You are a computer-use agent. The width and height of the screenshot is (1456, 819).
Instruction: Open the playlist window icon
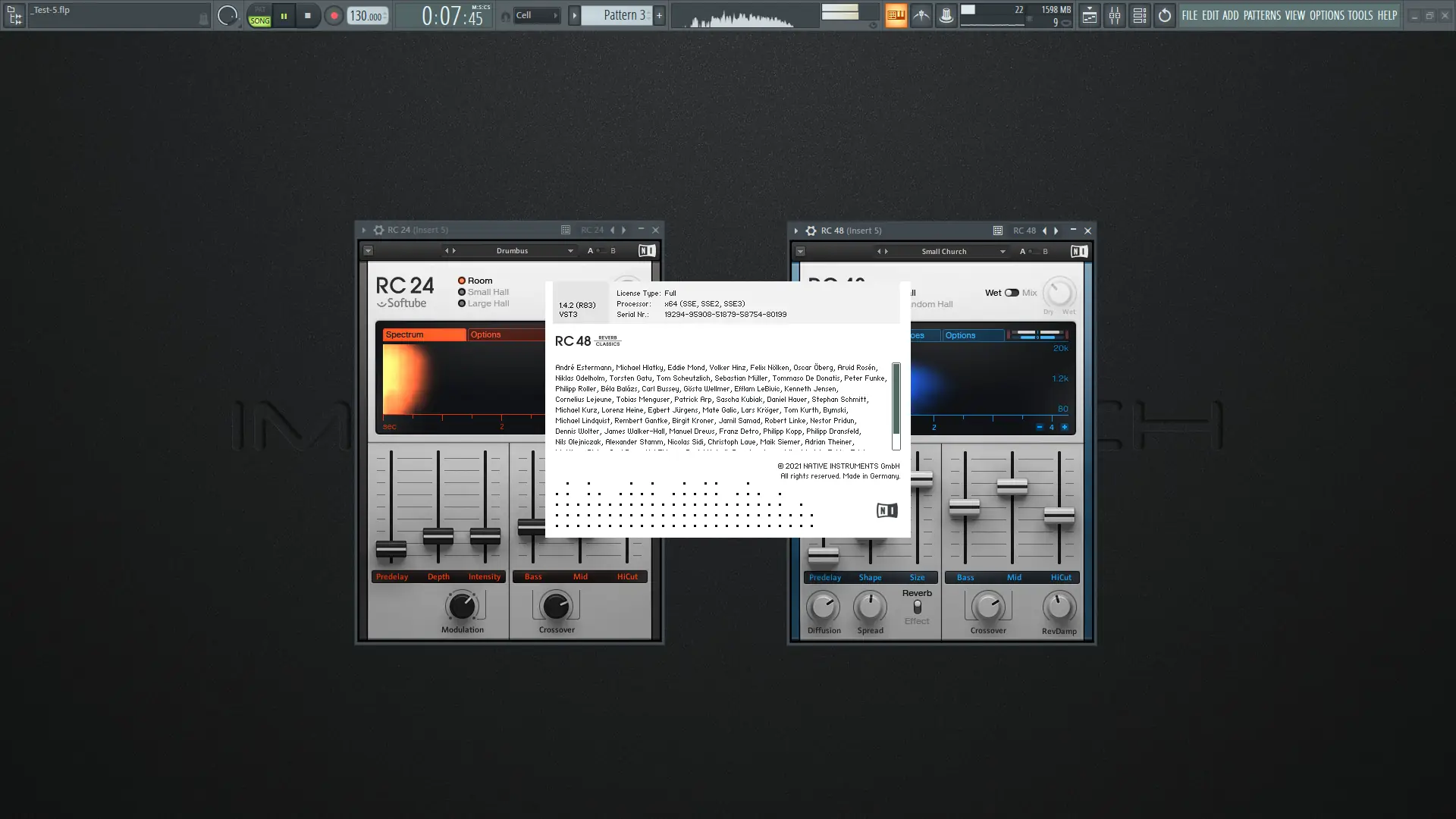1089,15
